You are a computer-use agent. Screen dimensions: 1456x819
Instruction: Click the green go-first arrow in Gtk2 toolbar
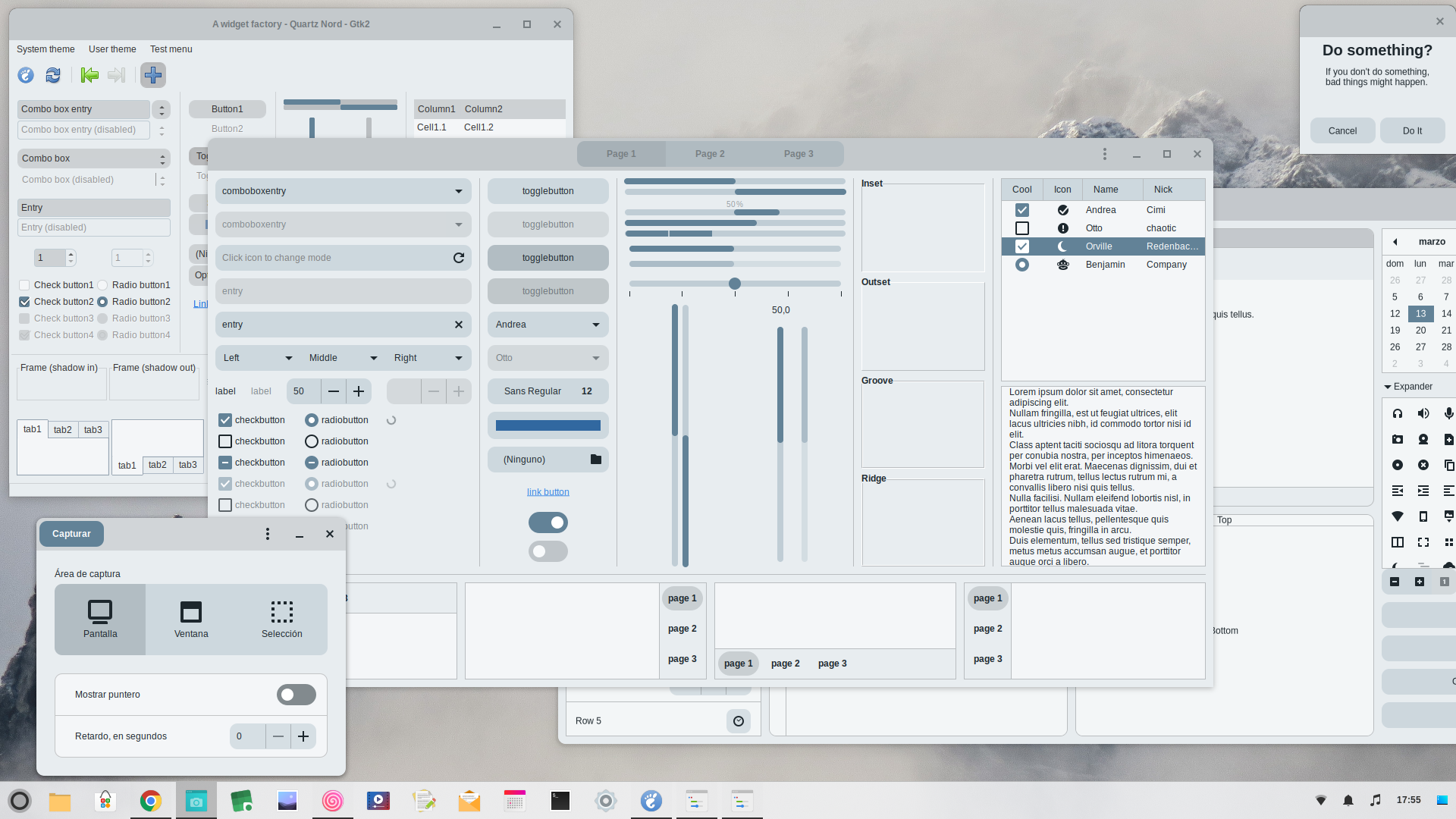[x=89, y=75]
